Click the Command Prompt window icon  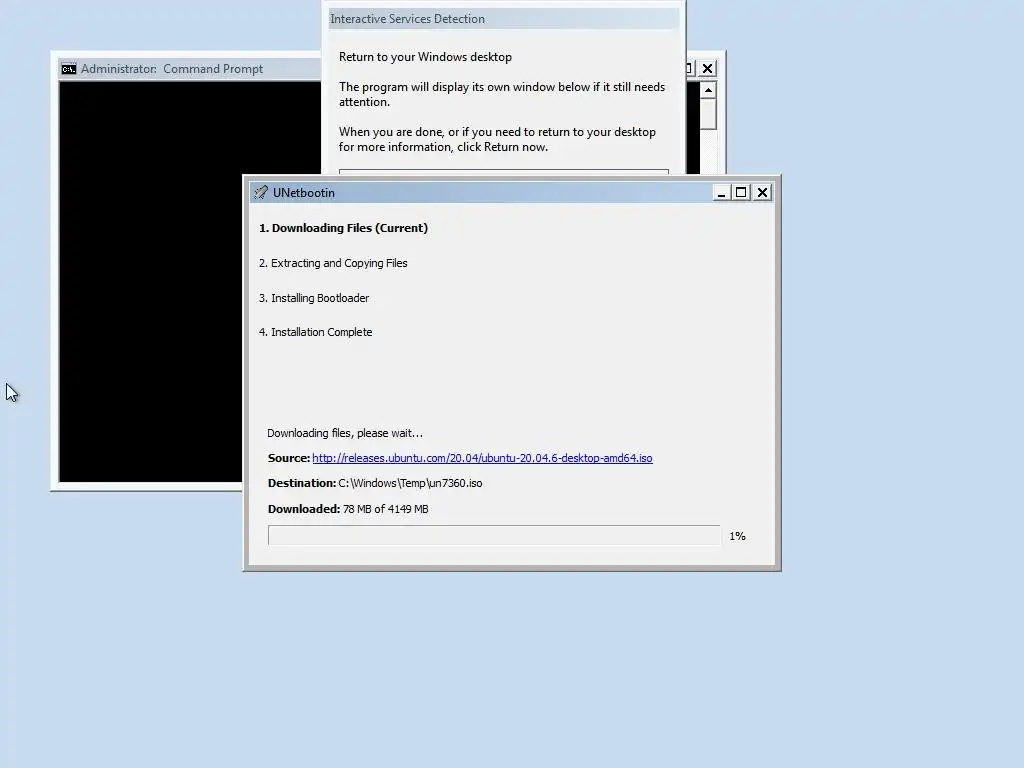click(69, 69)
